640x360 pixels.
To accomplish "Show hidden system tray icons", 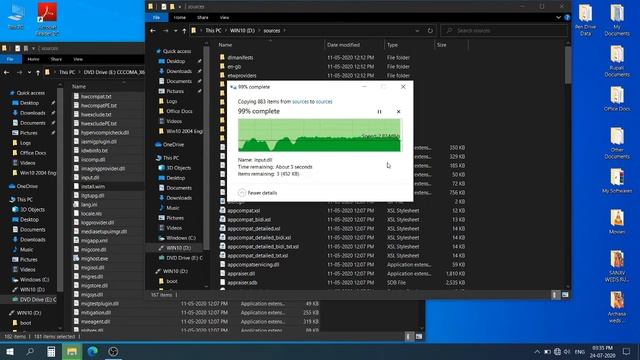I will [x=537, y=351].
